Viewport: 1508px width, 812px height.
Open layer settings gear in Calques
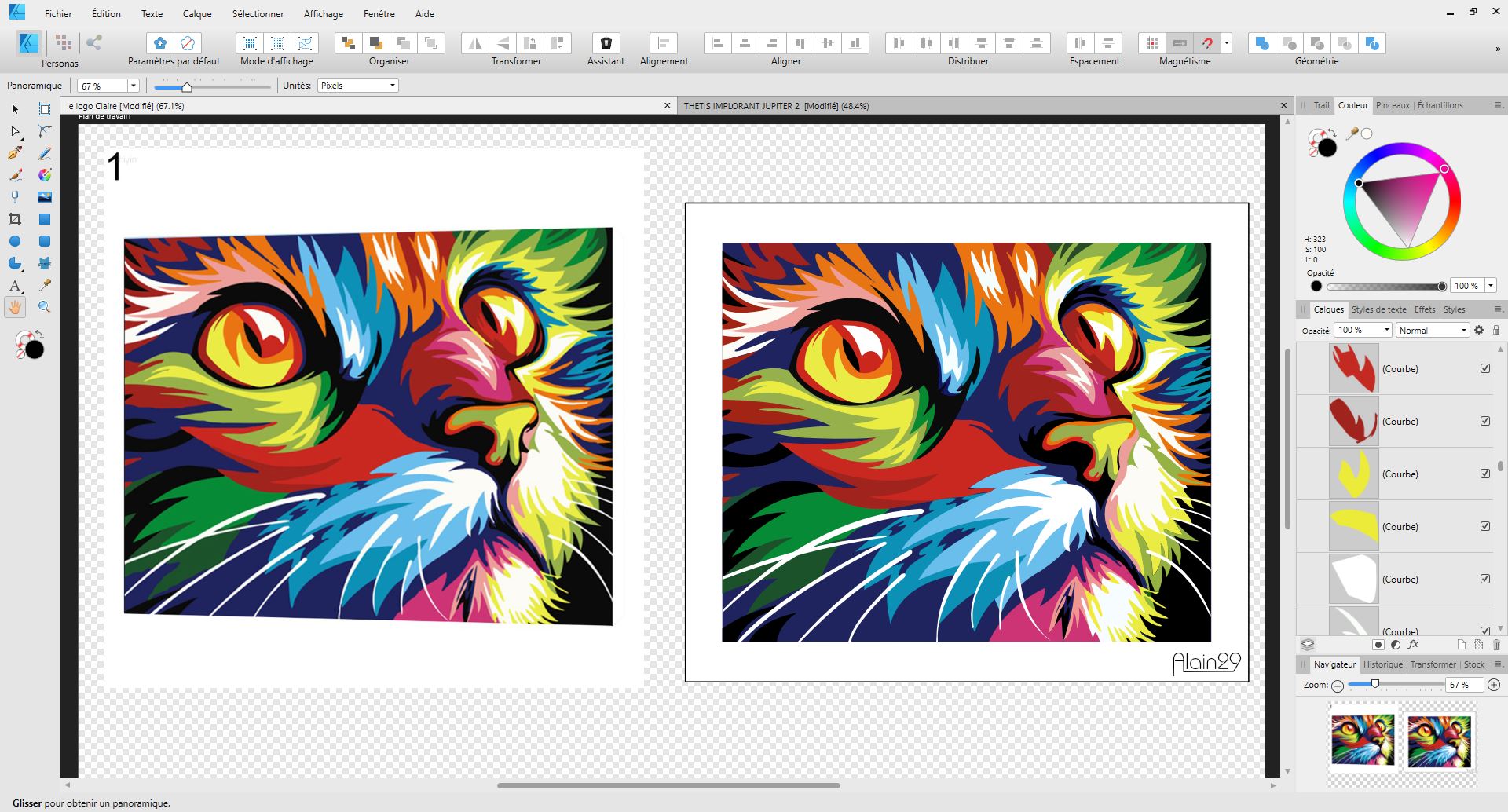click(x=1479, y=331)
